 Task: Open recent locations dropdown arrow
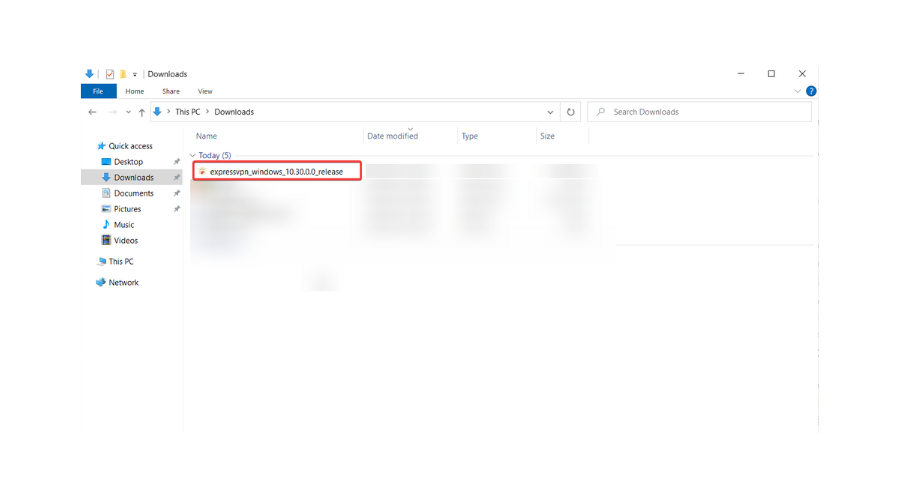128,112
